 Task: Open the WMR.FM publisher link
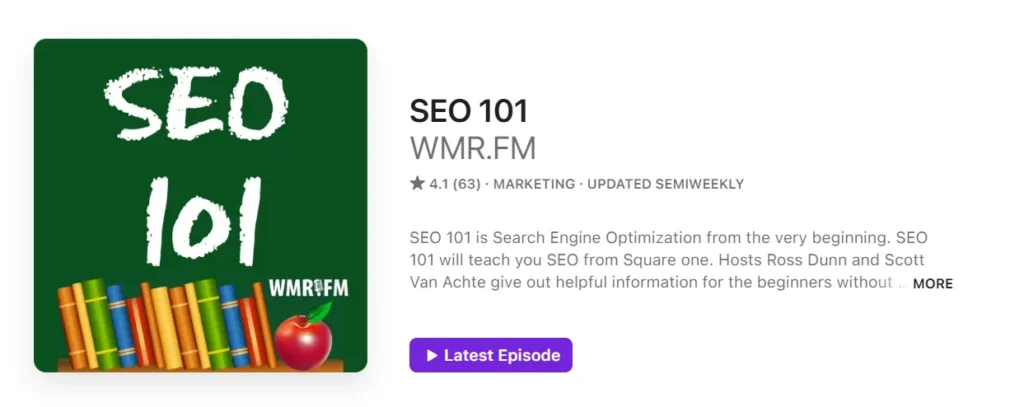[473, 148]
